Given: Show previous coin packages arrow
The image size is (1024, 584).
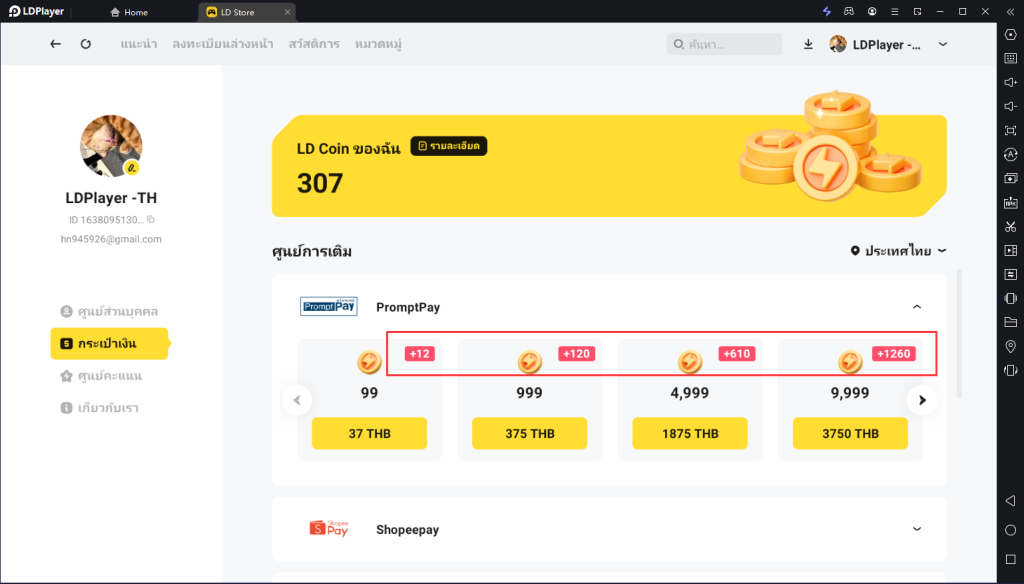Looking at the screenshot, I should [x=297, y=400].
